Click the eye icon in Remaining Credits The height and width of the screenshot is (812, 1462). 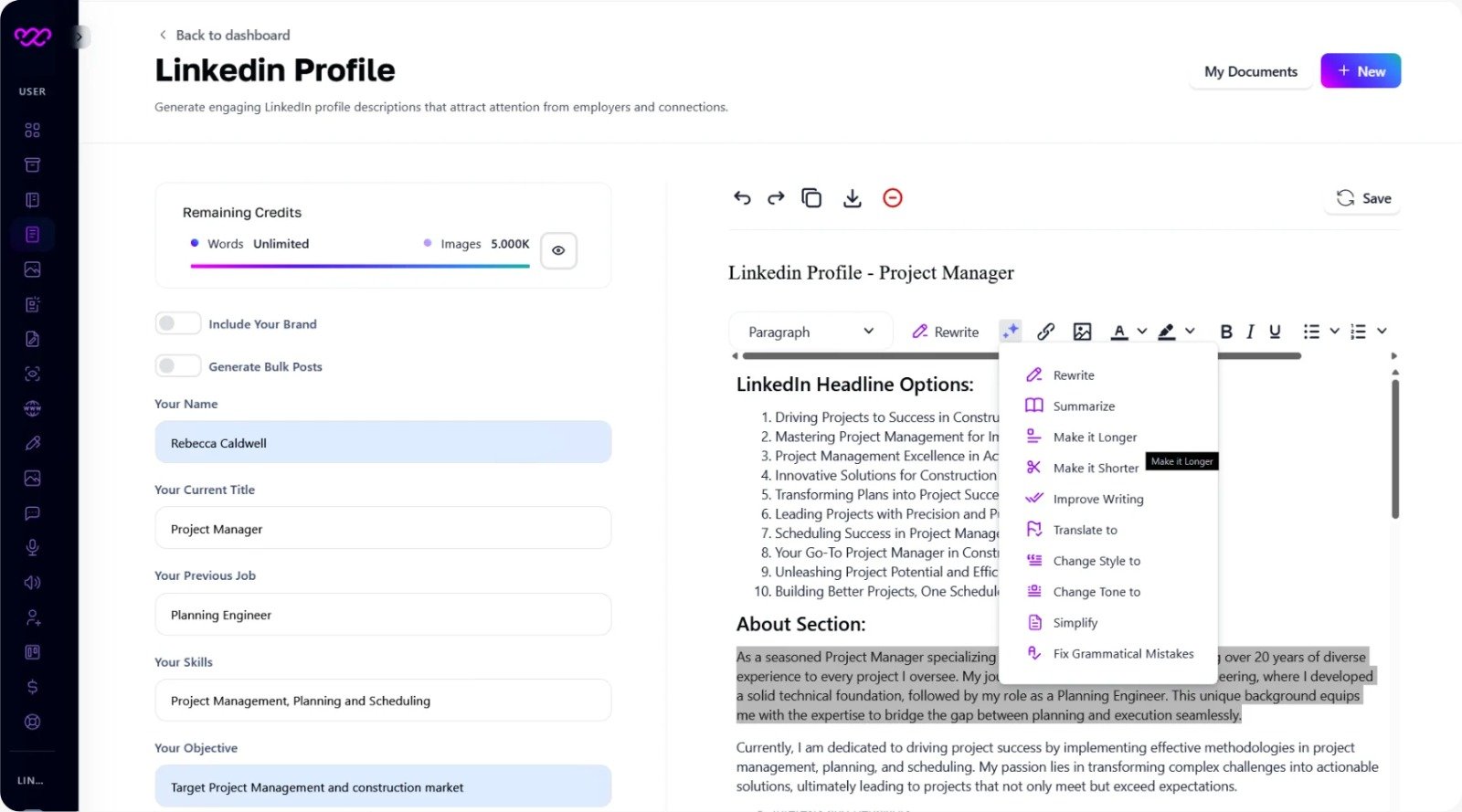pos(558,250)
